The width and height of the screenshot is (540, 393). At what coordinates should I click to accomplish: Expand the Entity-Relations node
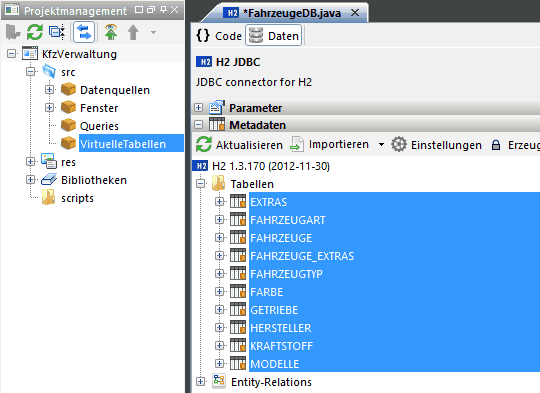click(200, 381)
